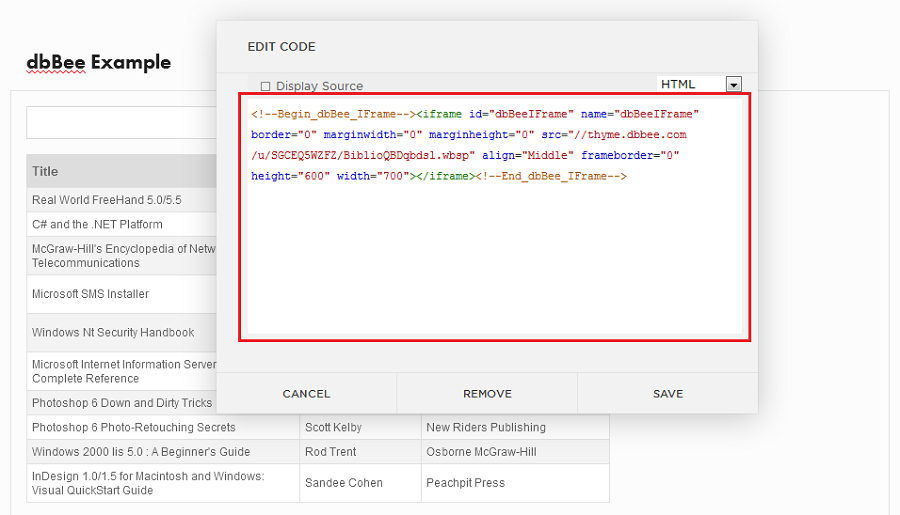This screenshot has height=515, width=900.
Task: Open the HTML language dropdown arrow
Action: 734,84
